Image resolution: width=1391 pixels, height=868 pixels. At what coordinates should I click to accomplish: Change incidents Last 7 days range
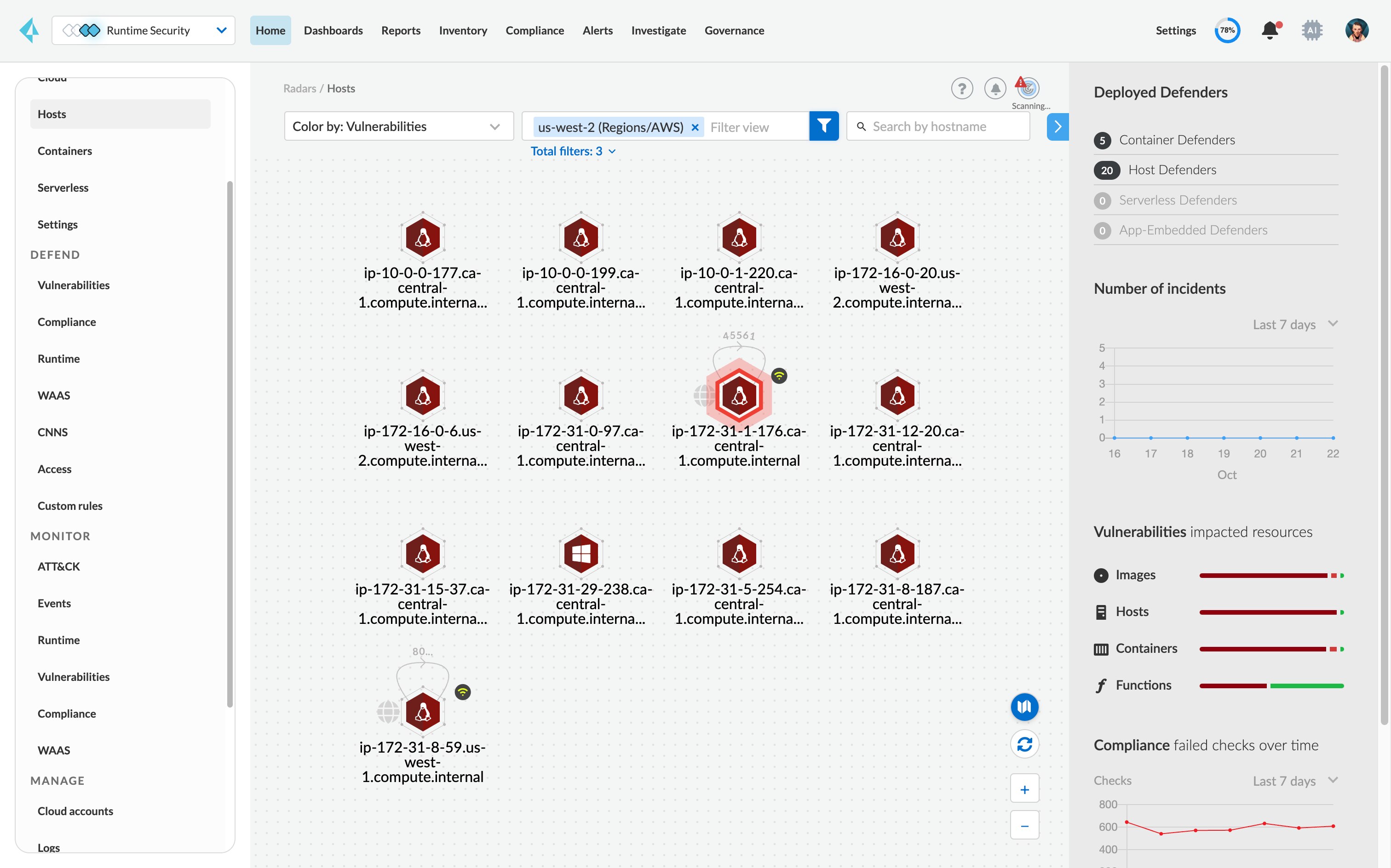coord(1294,325)
